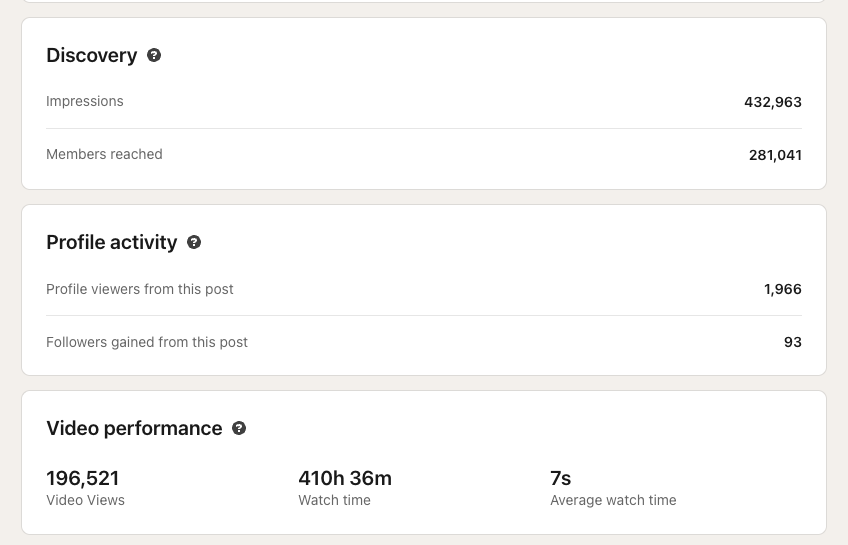Select the 432,963 impressions value

(x=772, y=102)
